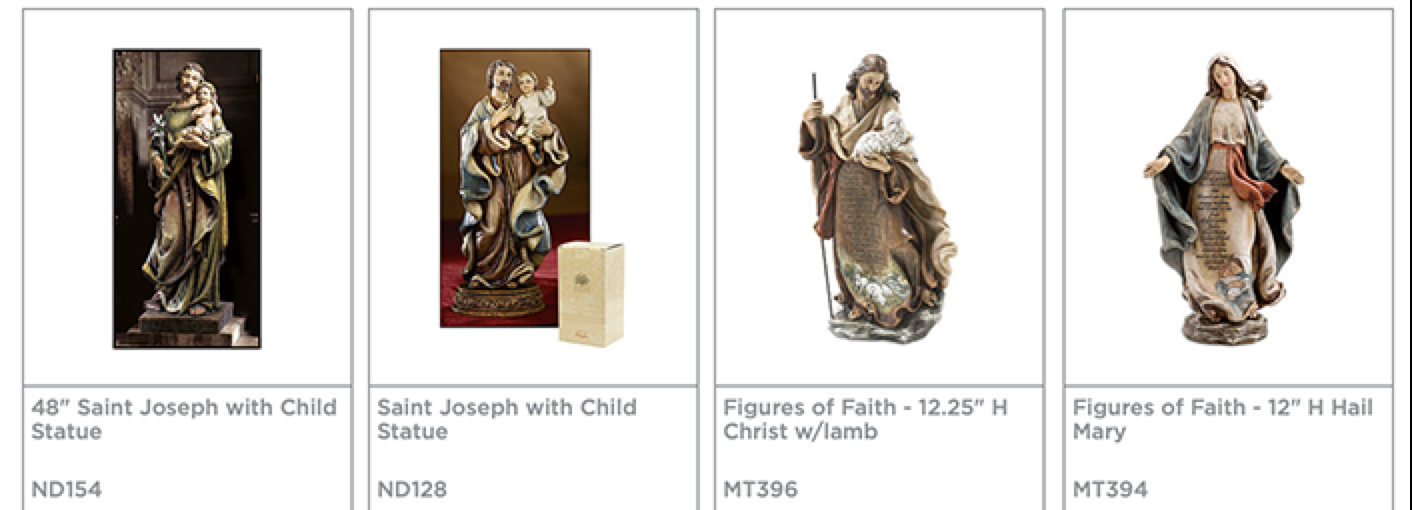Click the cream gift box beside the ND128 statue
The width and height of the screenshot is (1414, 510).
(x=592, y=294)
